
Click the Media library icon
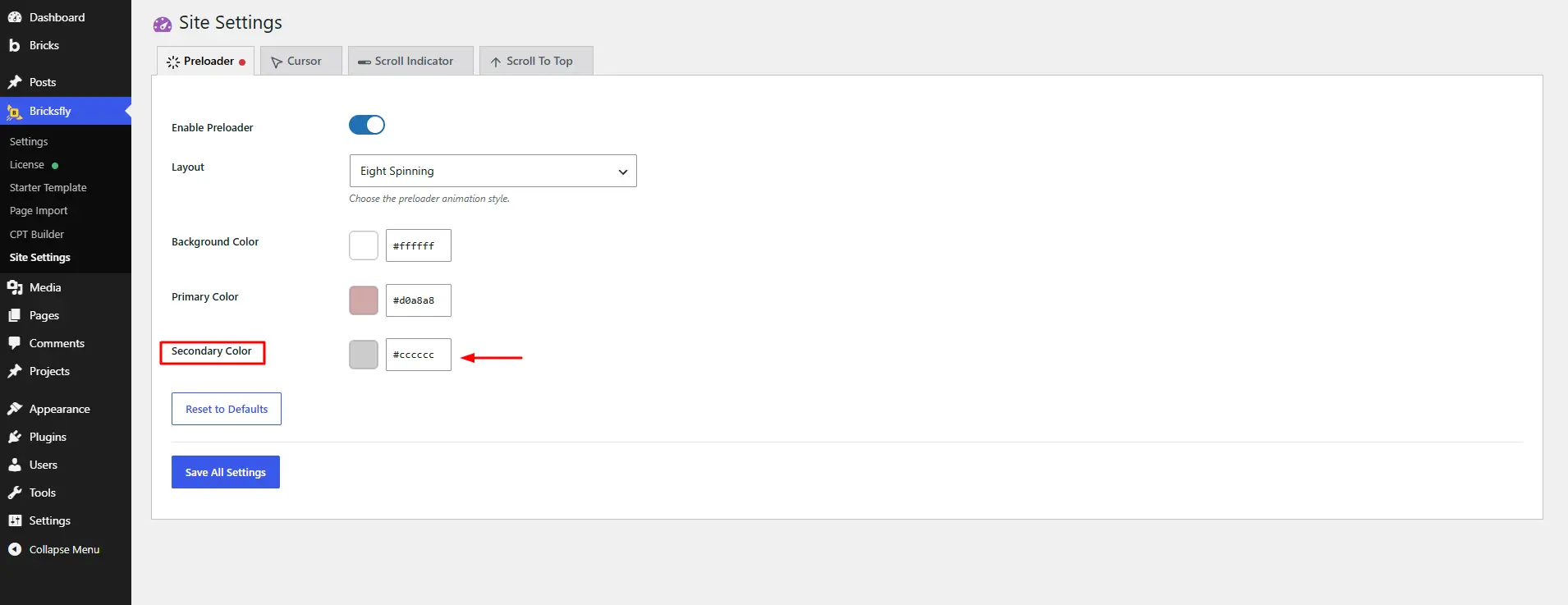coord(15,287)
